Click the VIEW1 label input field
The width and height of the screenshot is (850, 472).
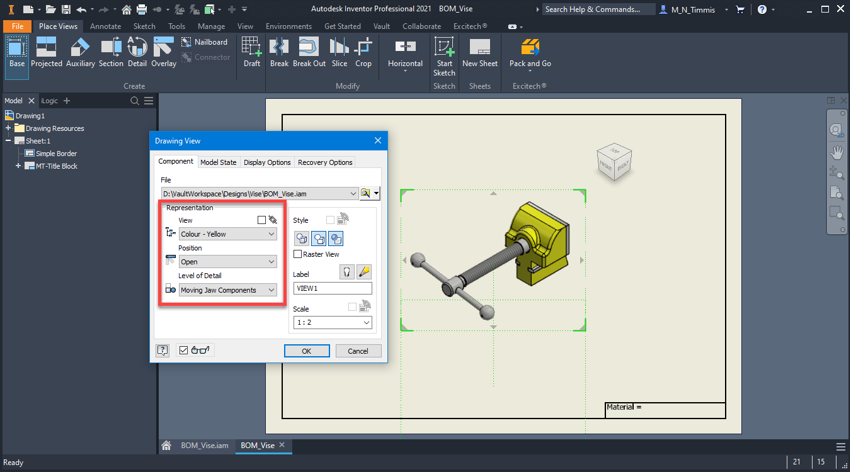point(332,288)
